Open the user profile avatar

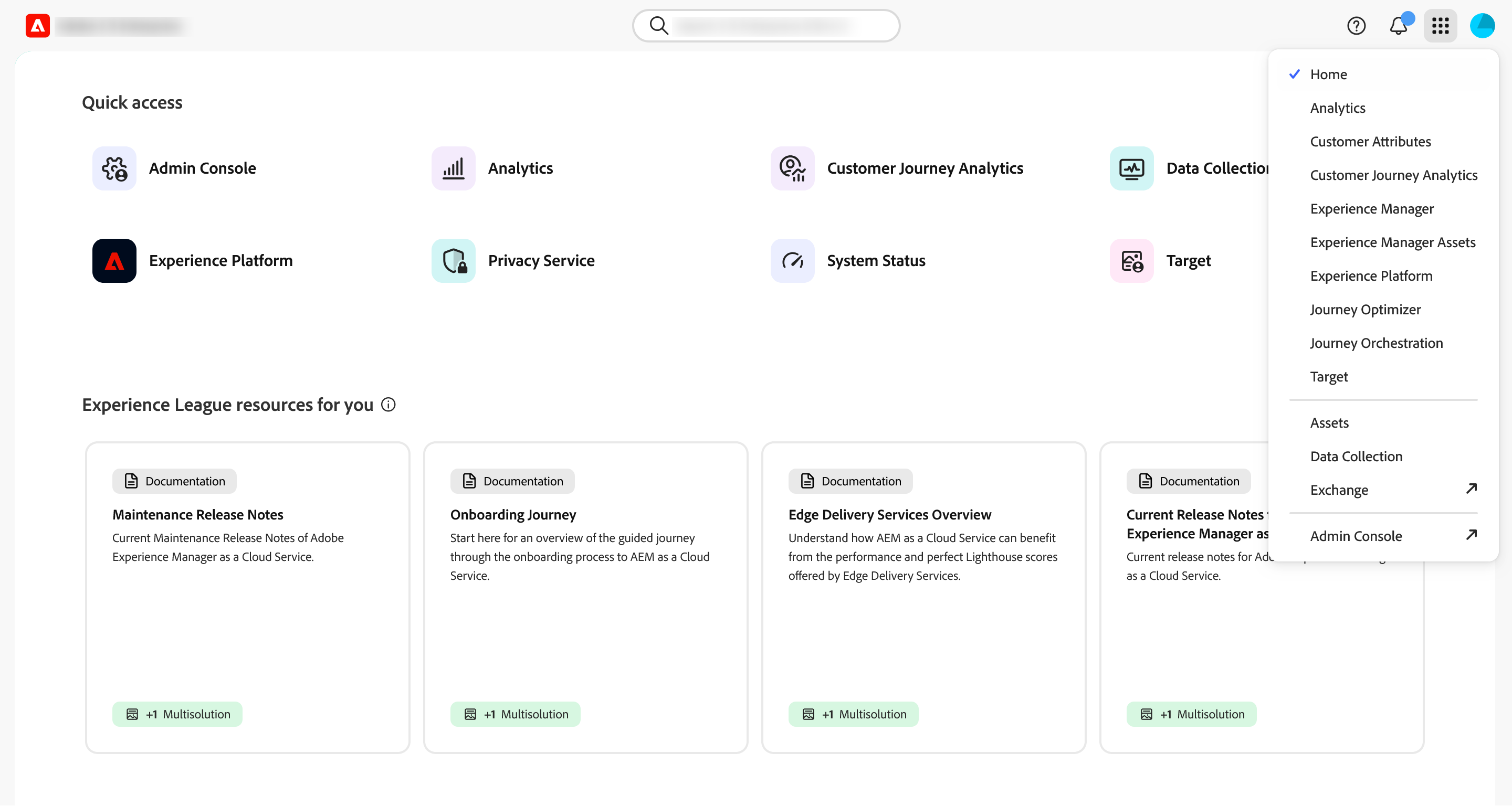[x=1482, y=26]
